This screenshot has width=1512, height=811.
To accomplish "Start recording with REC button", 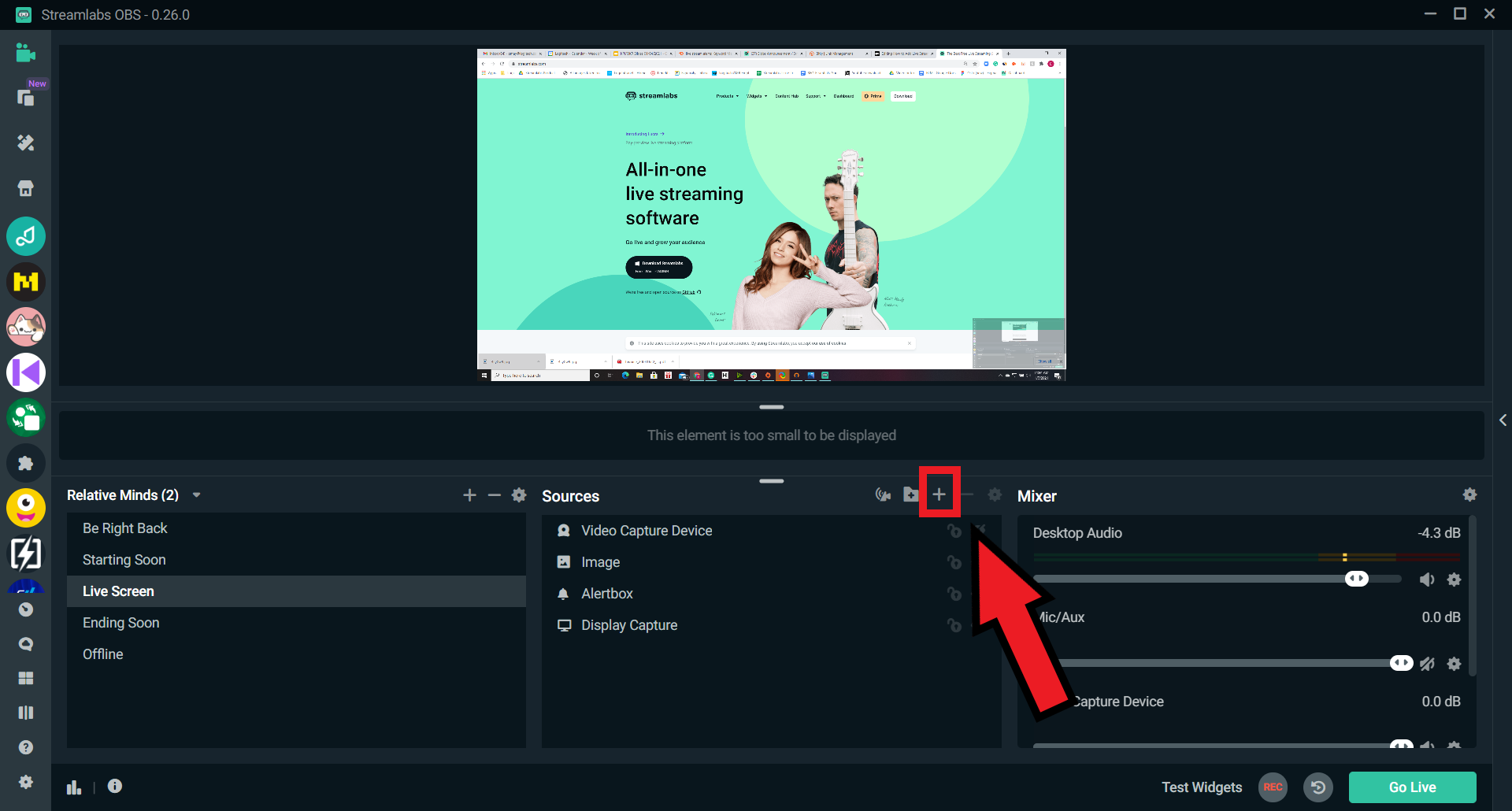I will 1273,787.
